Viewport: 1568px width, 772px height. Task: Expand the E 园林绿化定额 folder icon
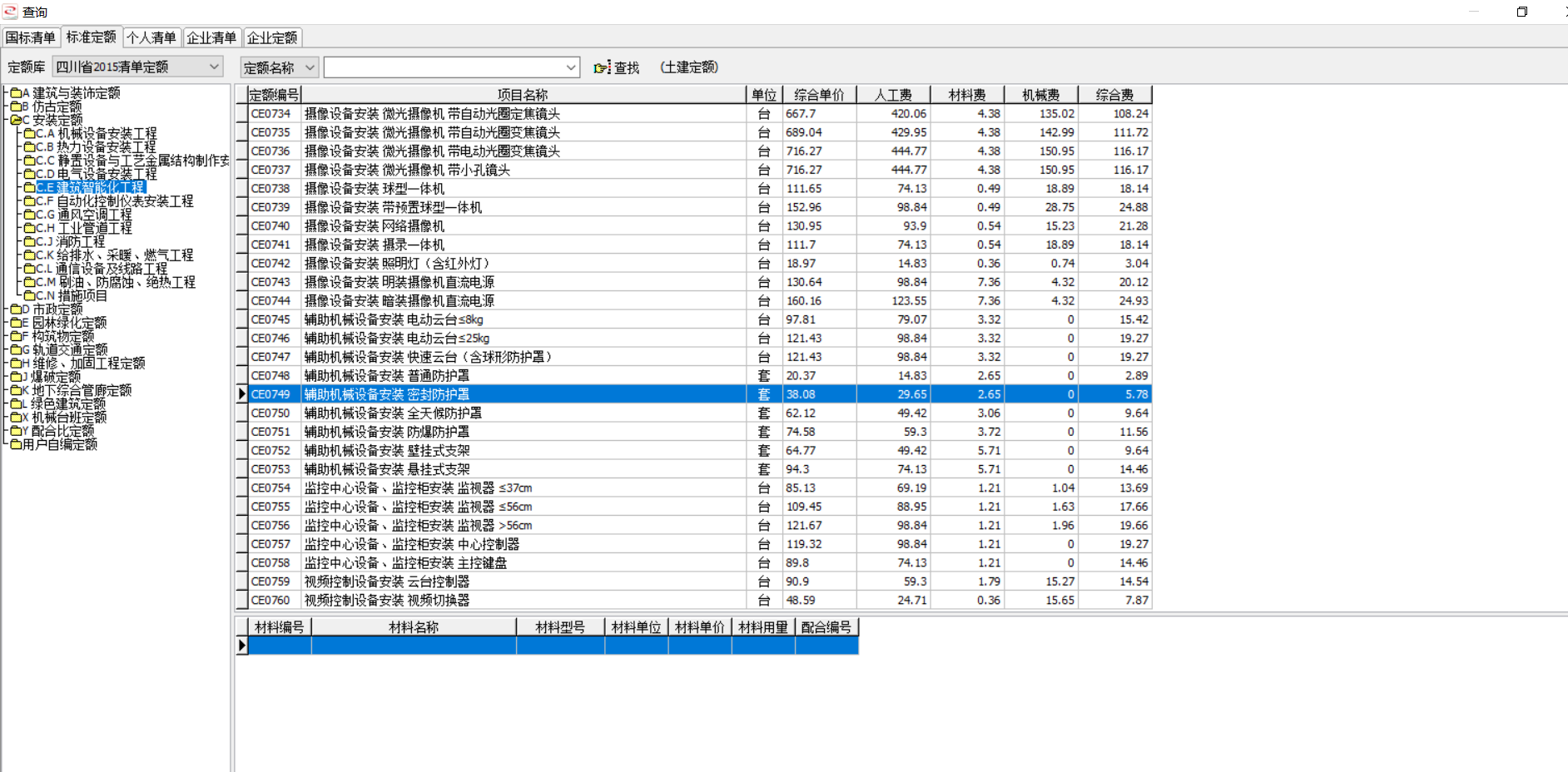[16, 323]
